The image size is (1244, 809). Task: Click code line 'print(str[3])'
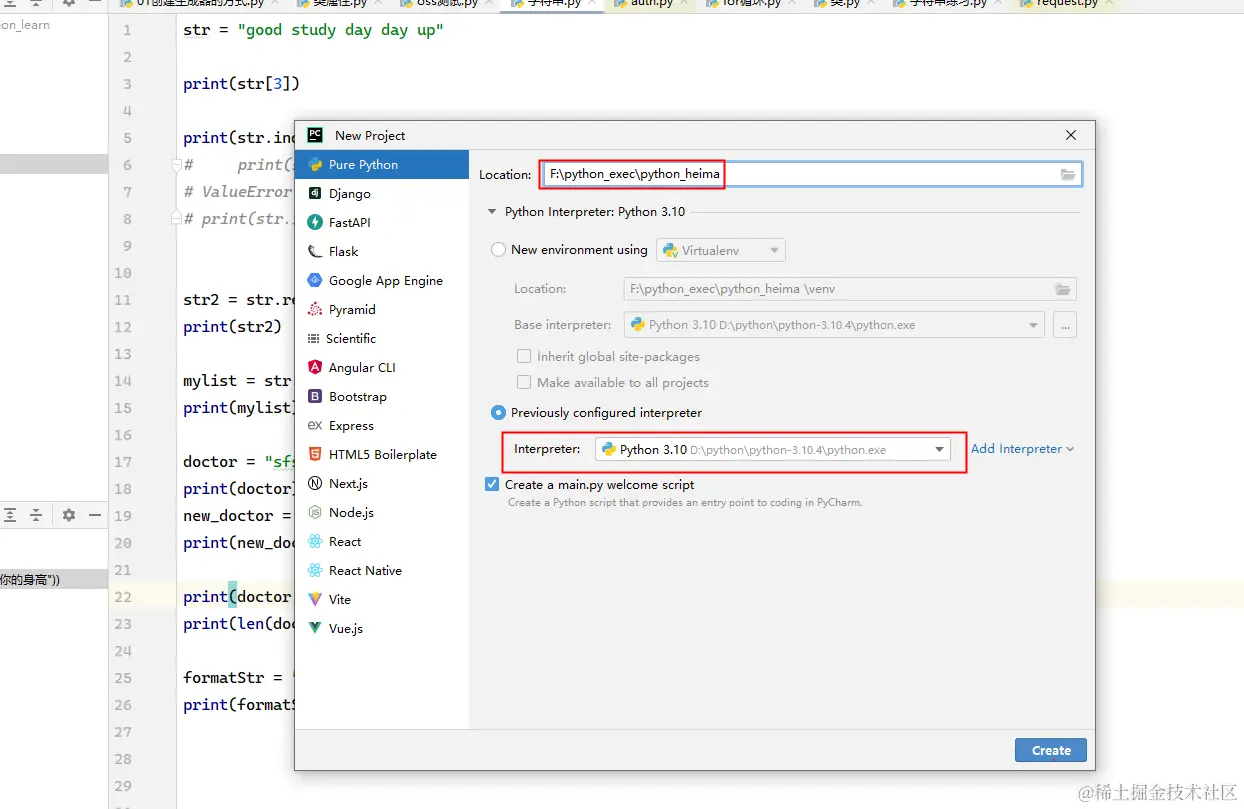tap(241, 84)
